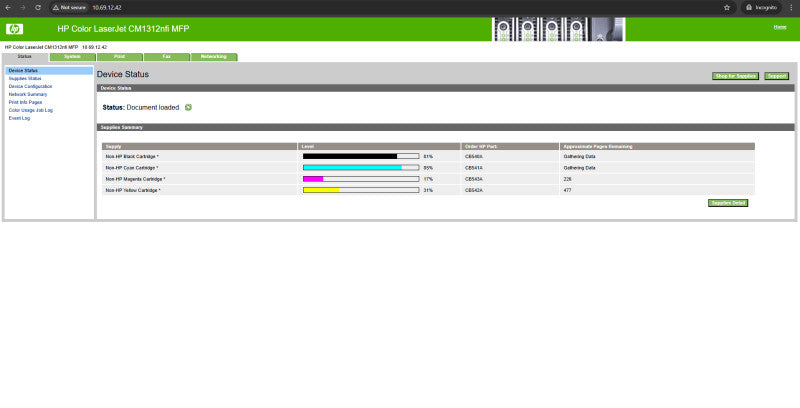Click the 31% yellow level value

(x=428, y=190)
